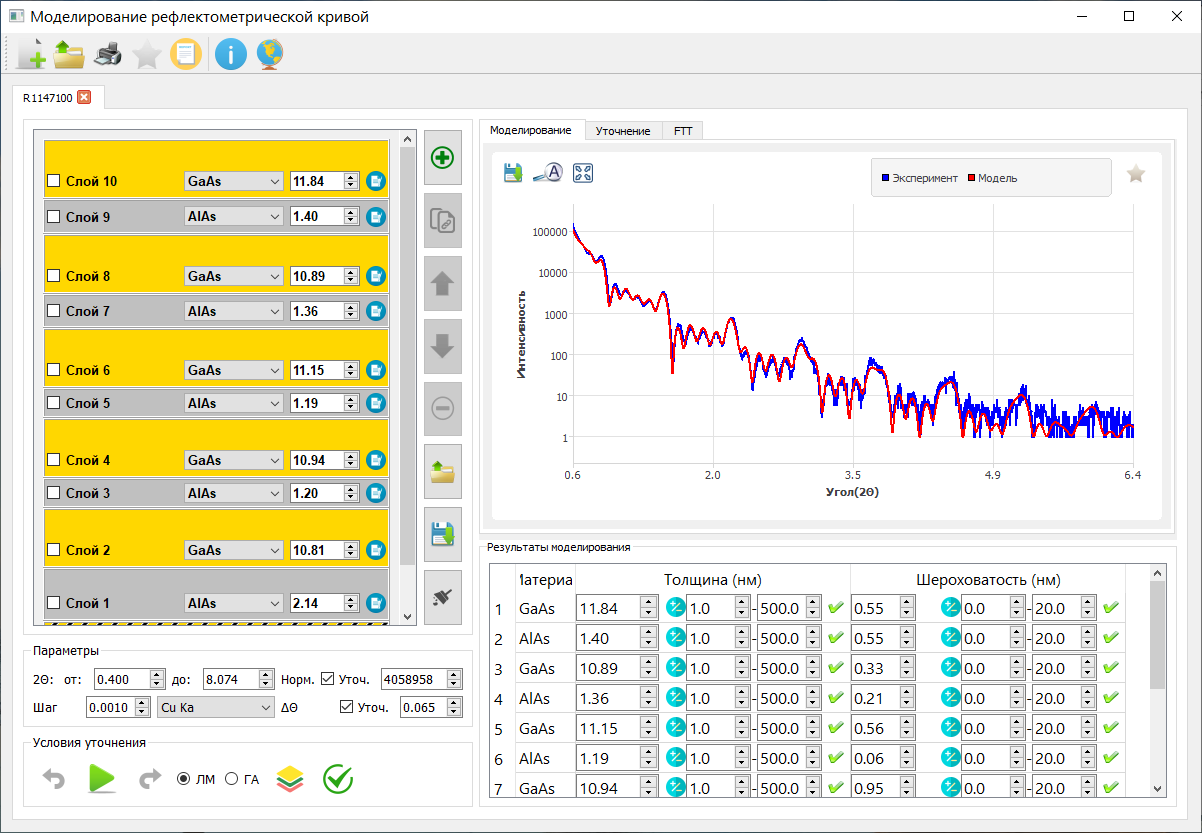Click the stacked layers icon in refinement conditions
The width and height of the screenshot is (1202, 833).
289,778
